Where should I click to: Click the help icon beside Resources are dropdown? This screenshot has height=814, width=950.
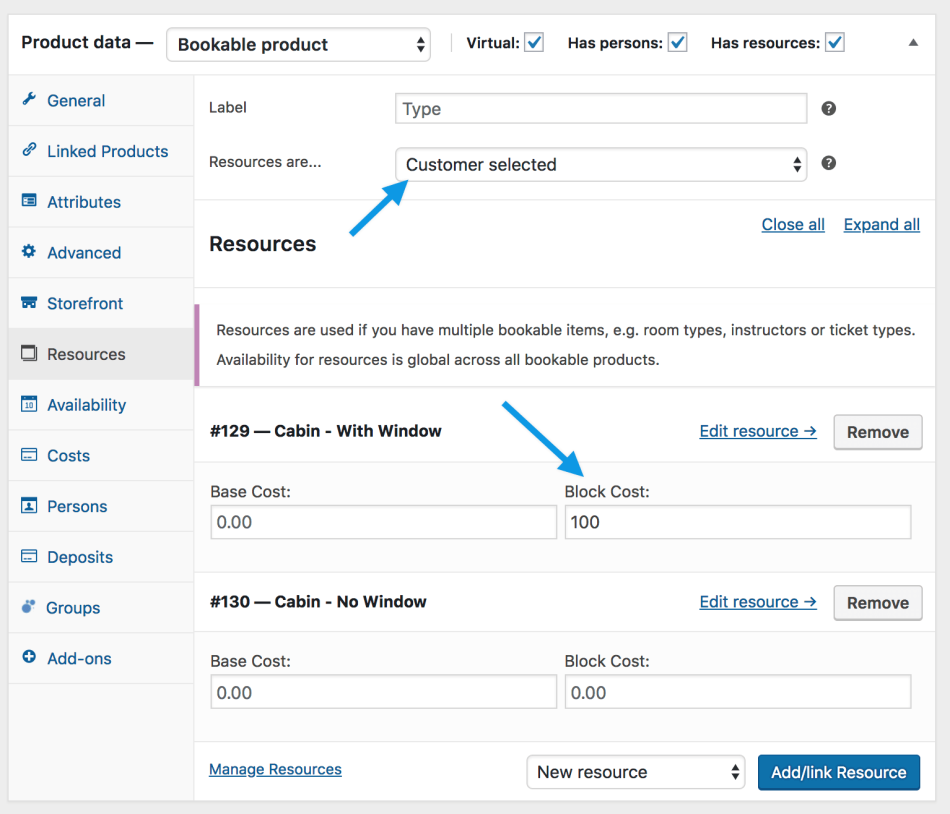tap(828, 163)
